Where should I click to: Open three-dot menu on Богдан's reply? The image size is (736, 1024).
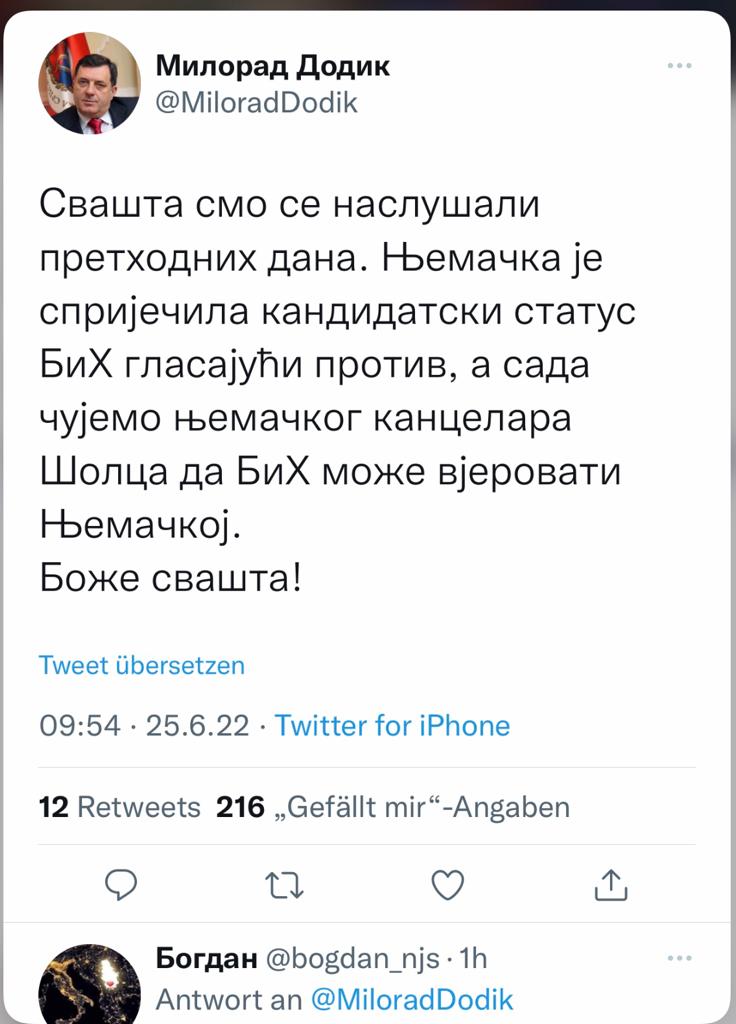[679, 959]
